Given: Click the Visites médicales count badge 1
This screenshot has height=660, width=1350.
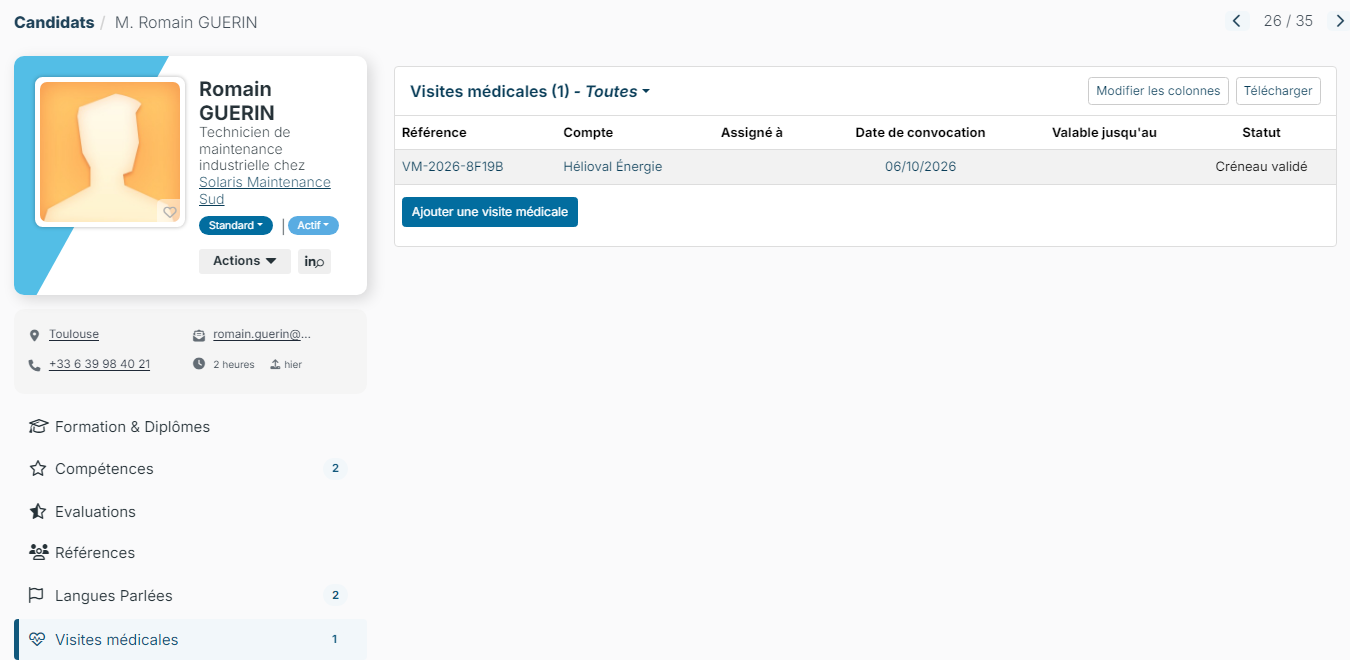Looking at the screenshot, I should [335, 639].
